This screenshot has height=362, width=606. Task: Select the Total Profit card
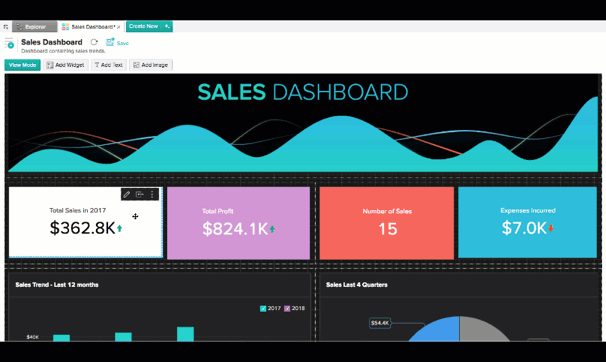[238, 223]
